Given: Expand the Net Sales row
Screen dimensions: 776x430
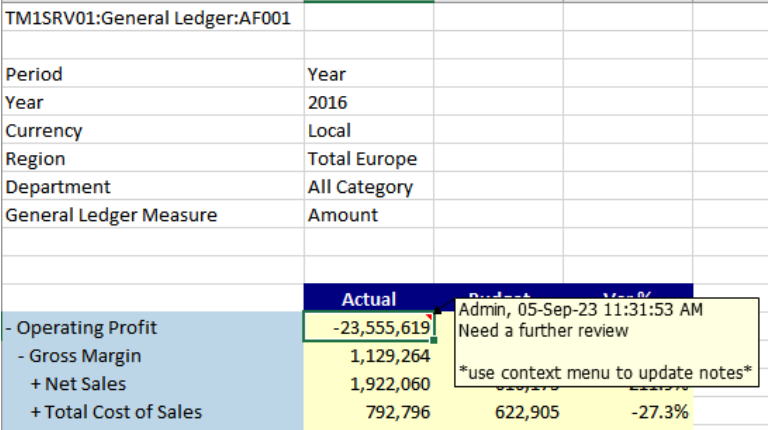Looking at the screenshot, I should [x=36, y=384].
